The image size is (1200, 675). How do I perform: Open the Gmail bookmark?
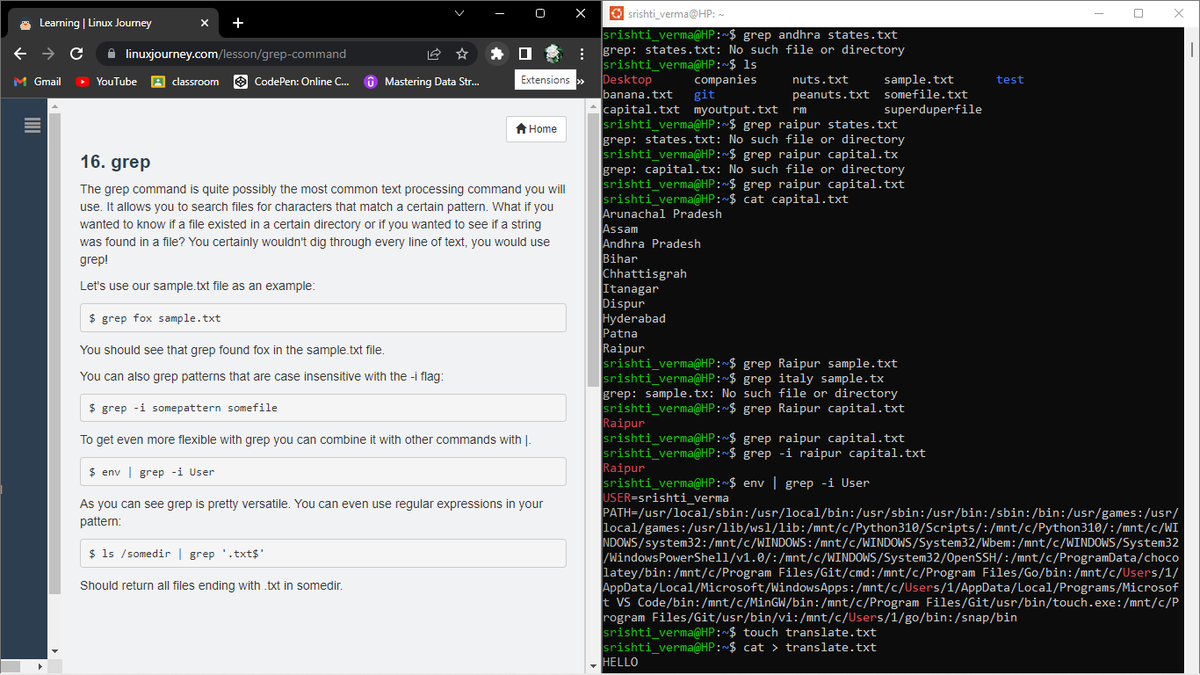pos(38,82)
